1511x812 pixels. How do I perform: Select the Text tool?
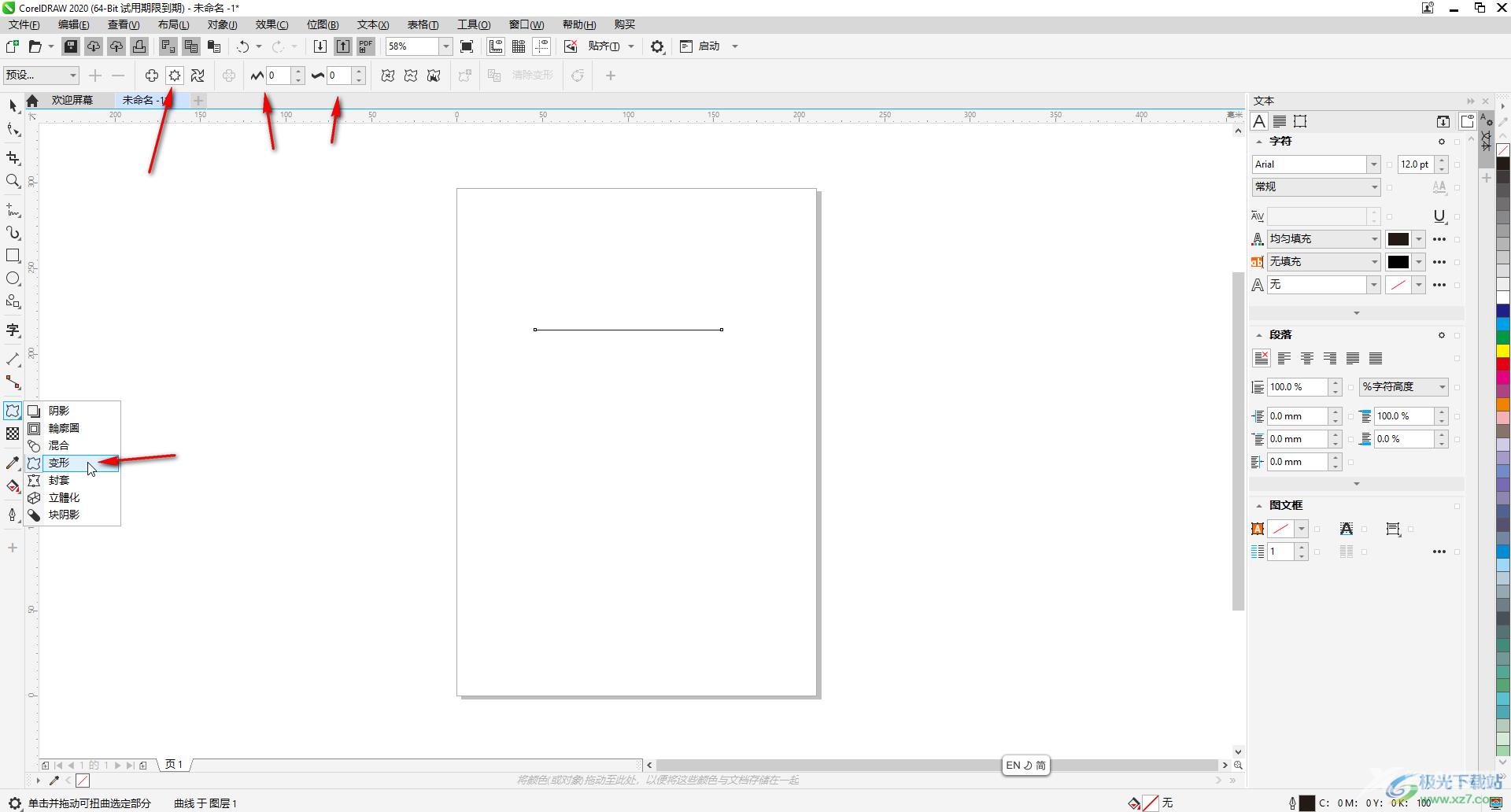tap(13, 330)
